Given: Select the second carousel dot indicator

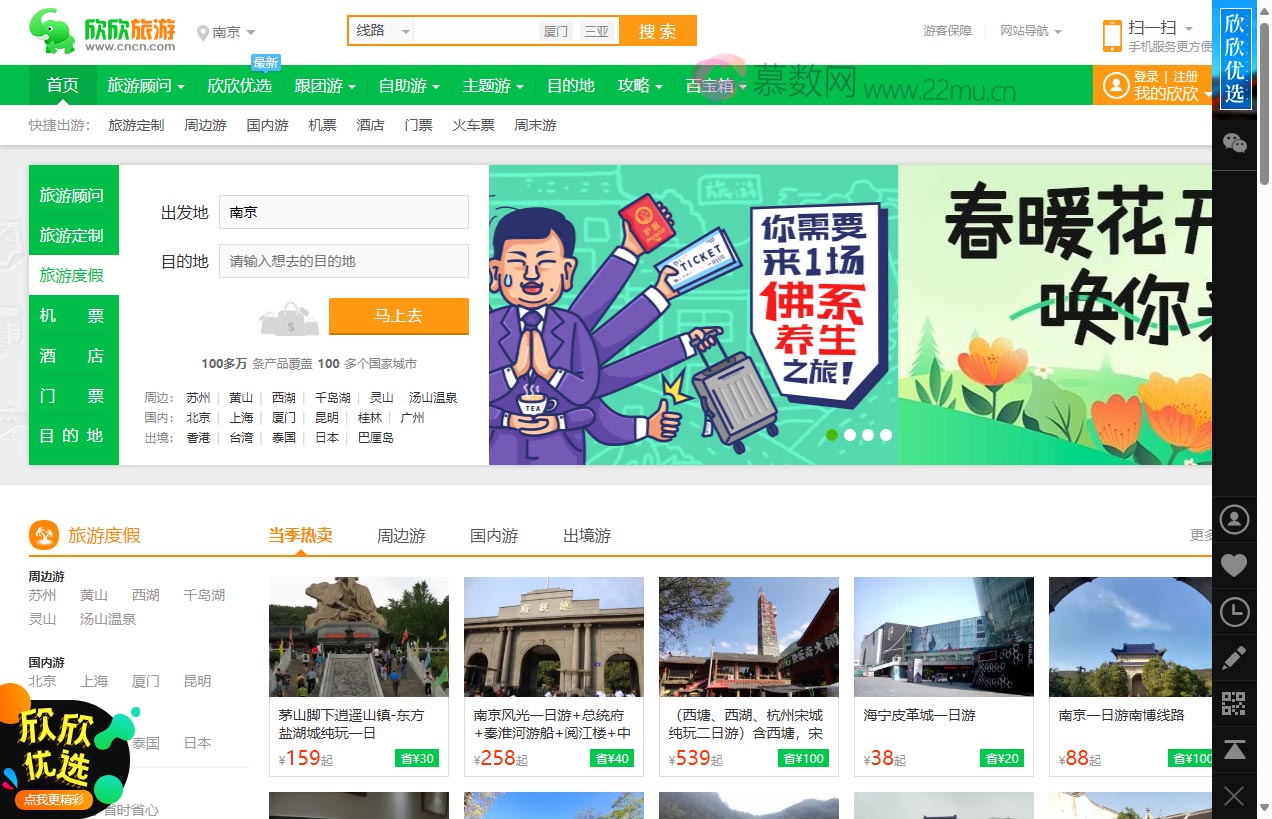Looking at the screenshot, I should [x=849, y=435].
